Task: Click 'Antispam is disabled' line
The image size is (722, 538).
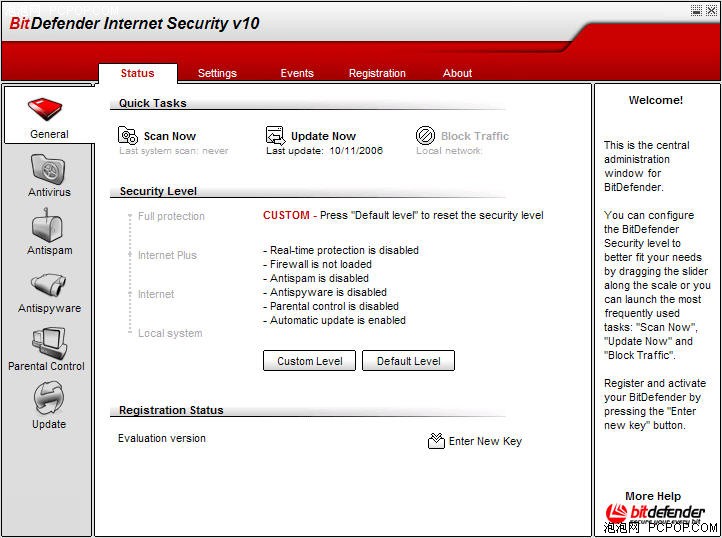Action: coord(316,278)
